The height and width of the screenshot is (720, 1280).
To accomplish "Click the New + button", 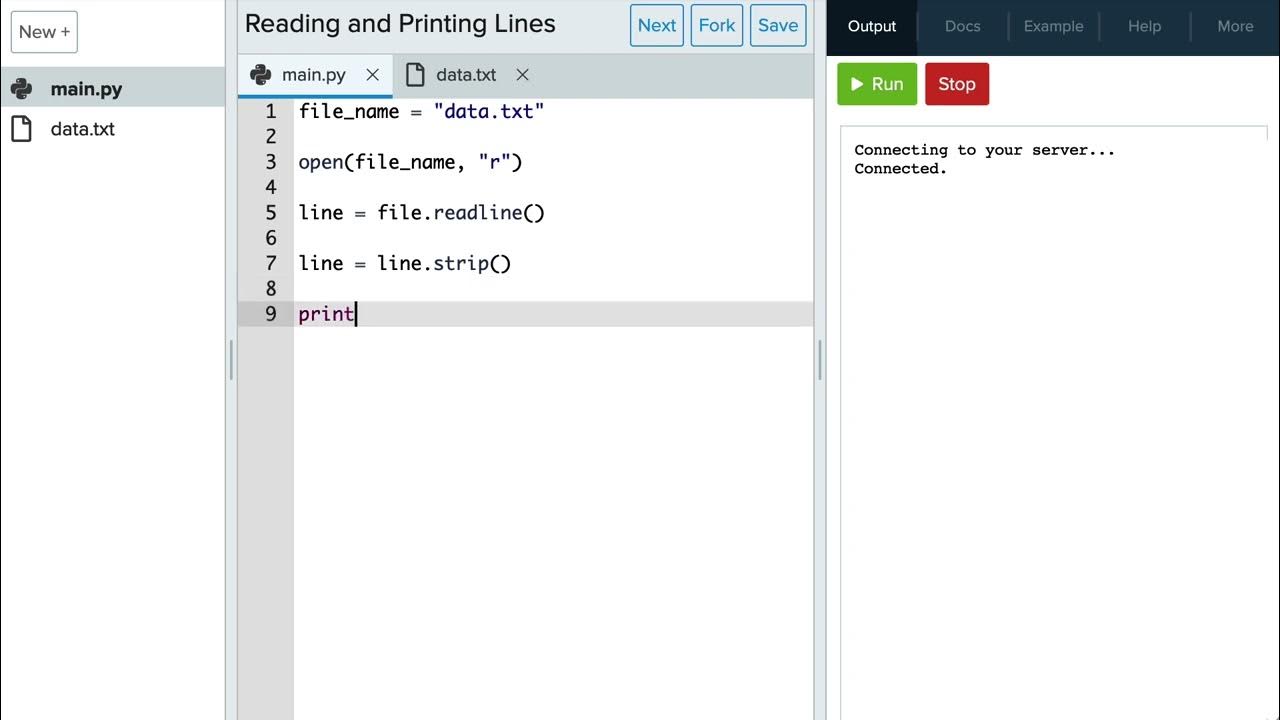I will tap(44, 32).
